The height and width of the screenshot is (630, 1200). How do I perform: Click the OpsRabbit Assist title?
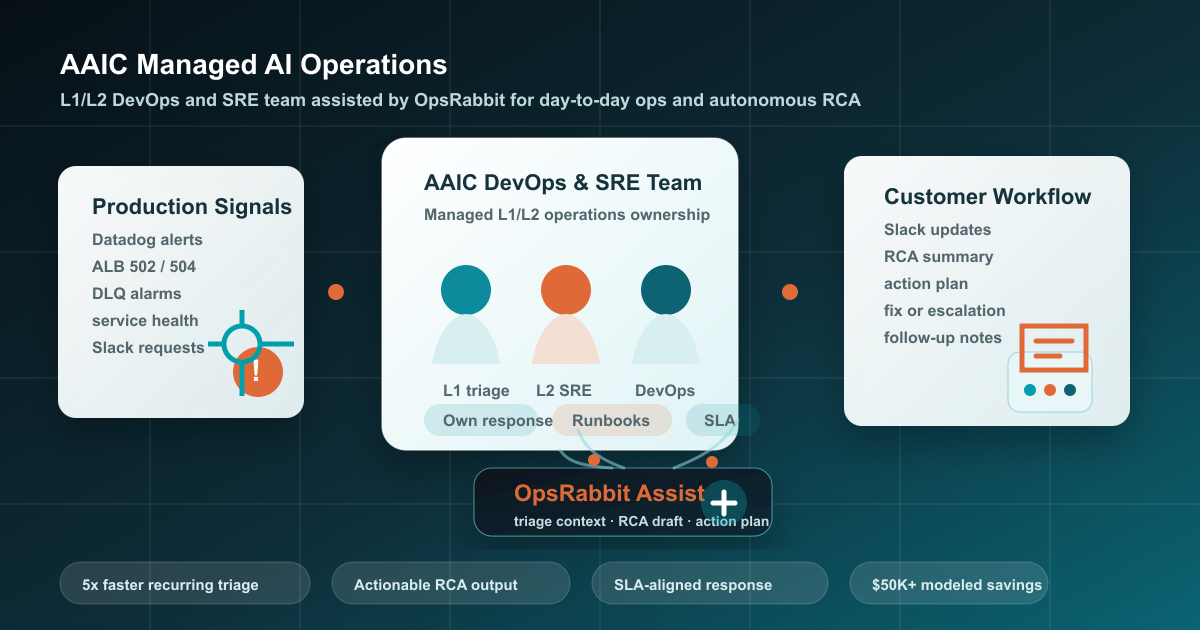tap(610, 493)
